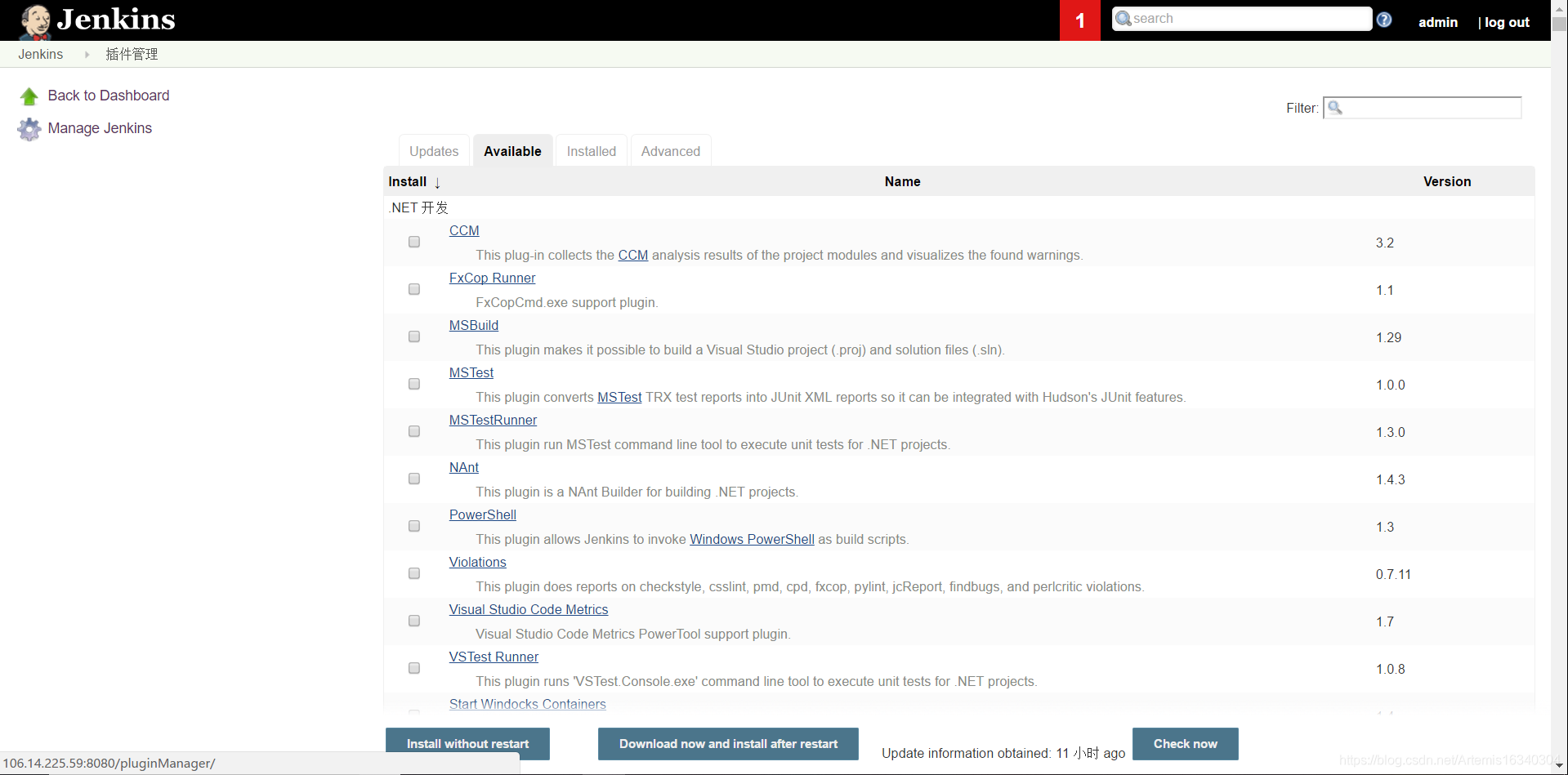Go to the Advanced tab

click(x=671, y=151)
